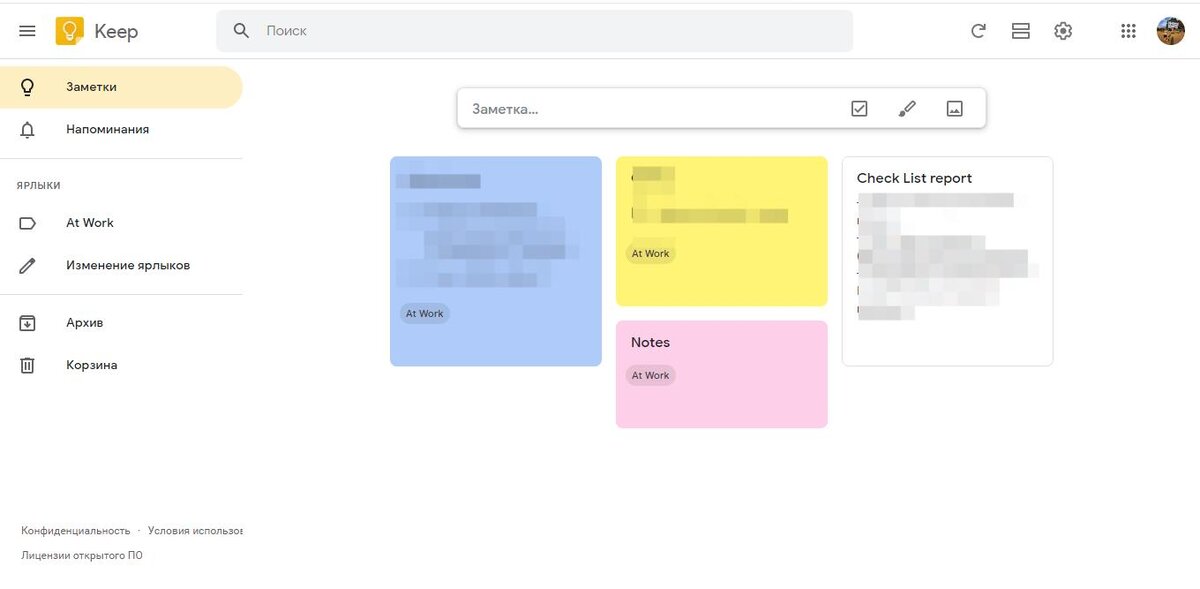Open the yellow note card
This screenshot has width=1200, height=589.
tap(722, 231)
